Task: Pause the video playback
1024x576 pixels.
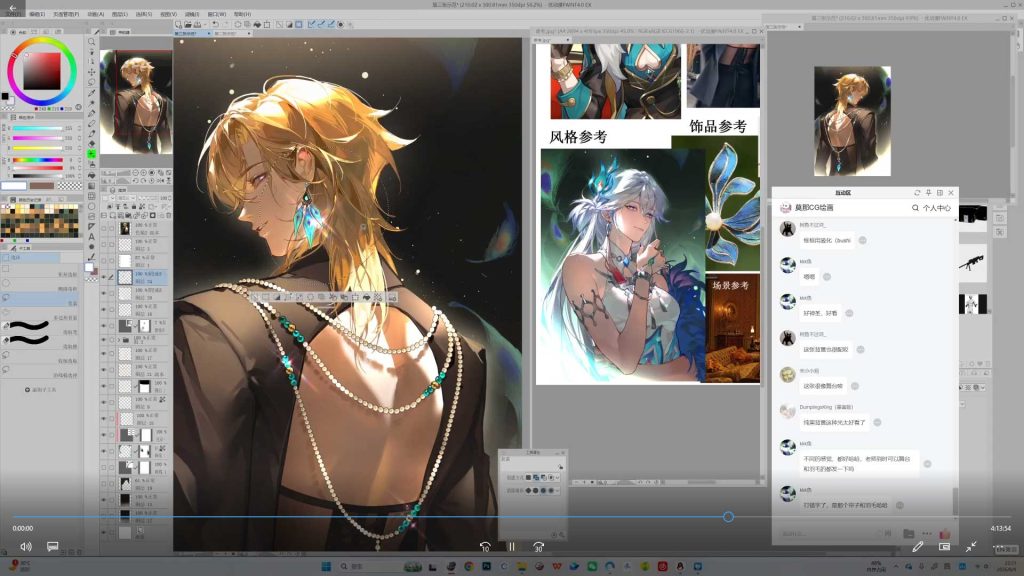Action: pyautogui.click(x=512, y=547)
